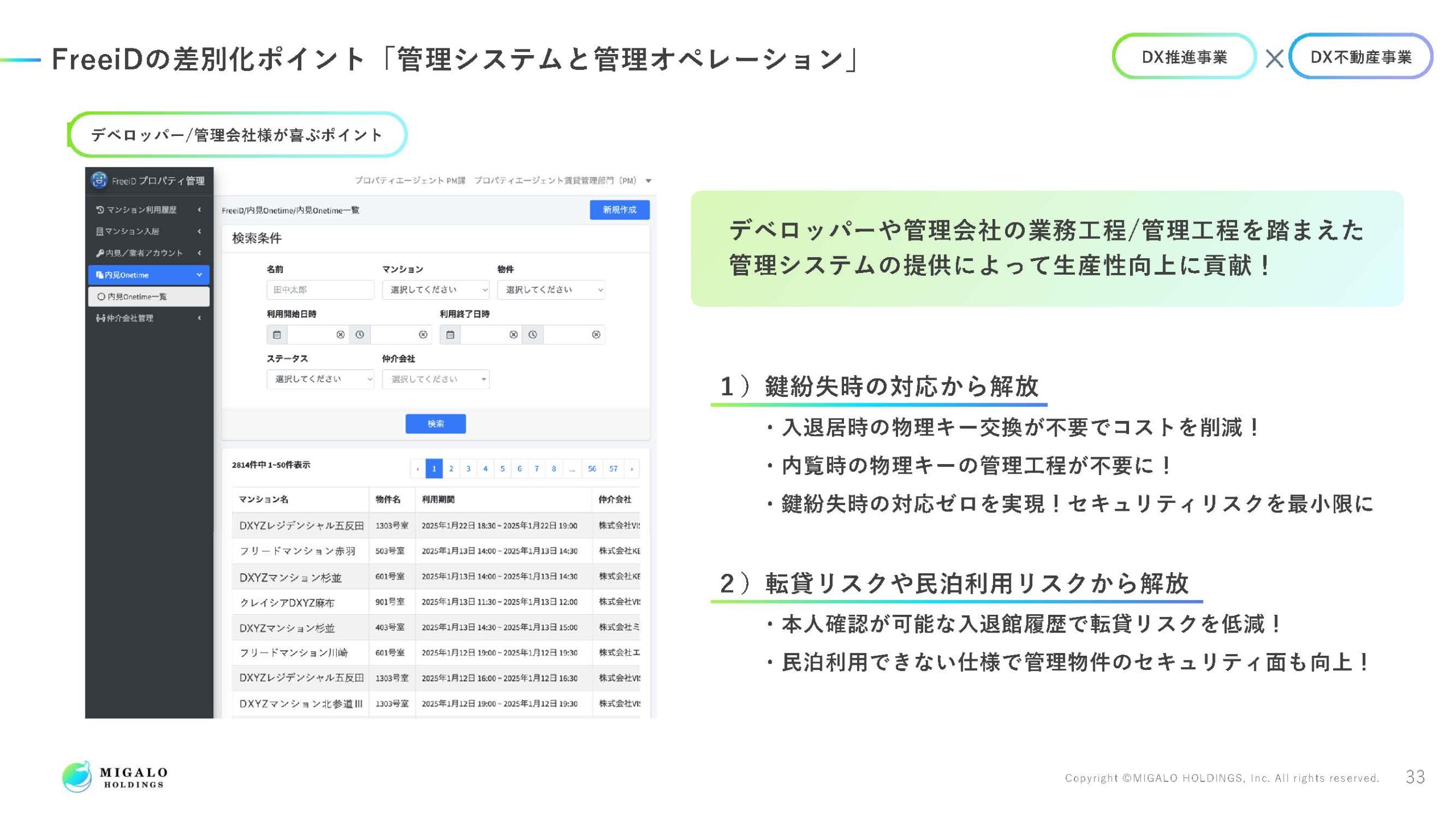Select マンション入居 menu item

[x=149, y=231]
